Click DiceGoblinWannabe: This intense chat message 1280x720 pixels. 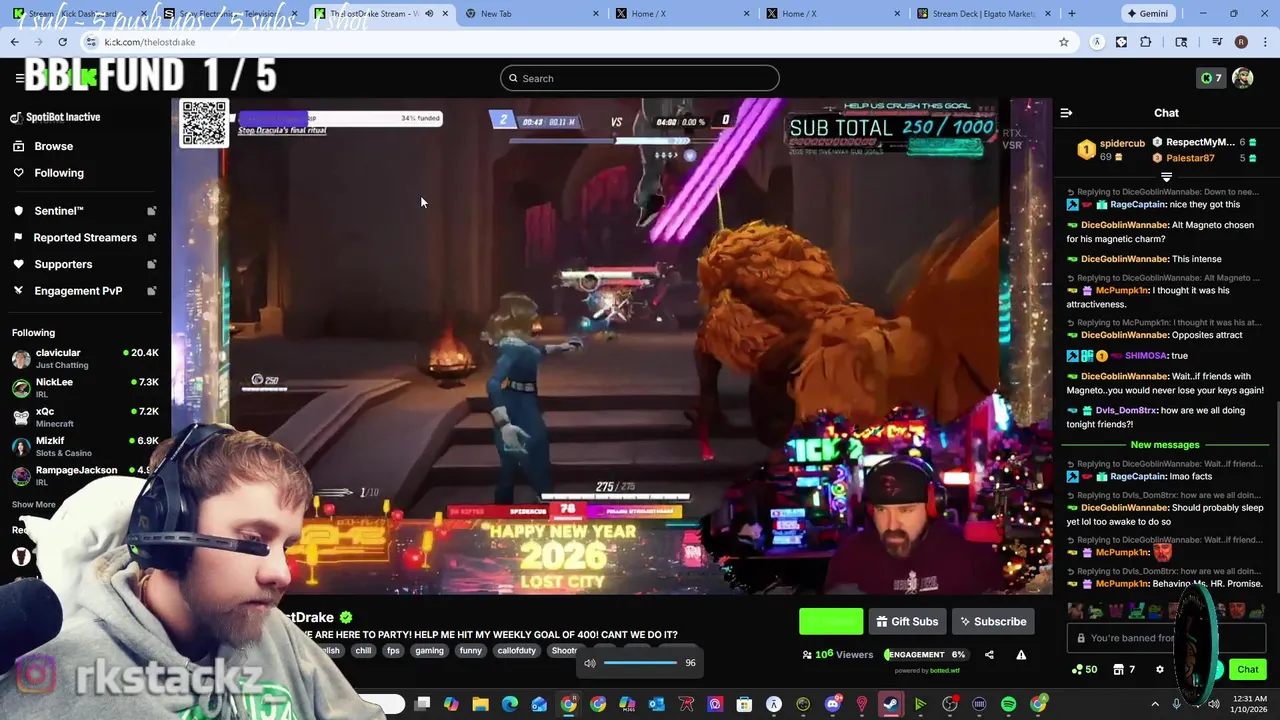(x=1150, y=259)
